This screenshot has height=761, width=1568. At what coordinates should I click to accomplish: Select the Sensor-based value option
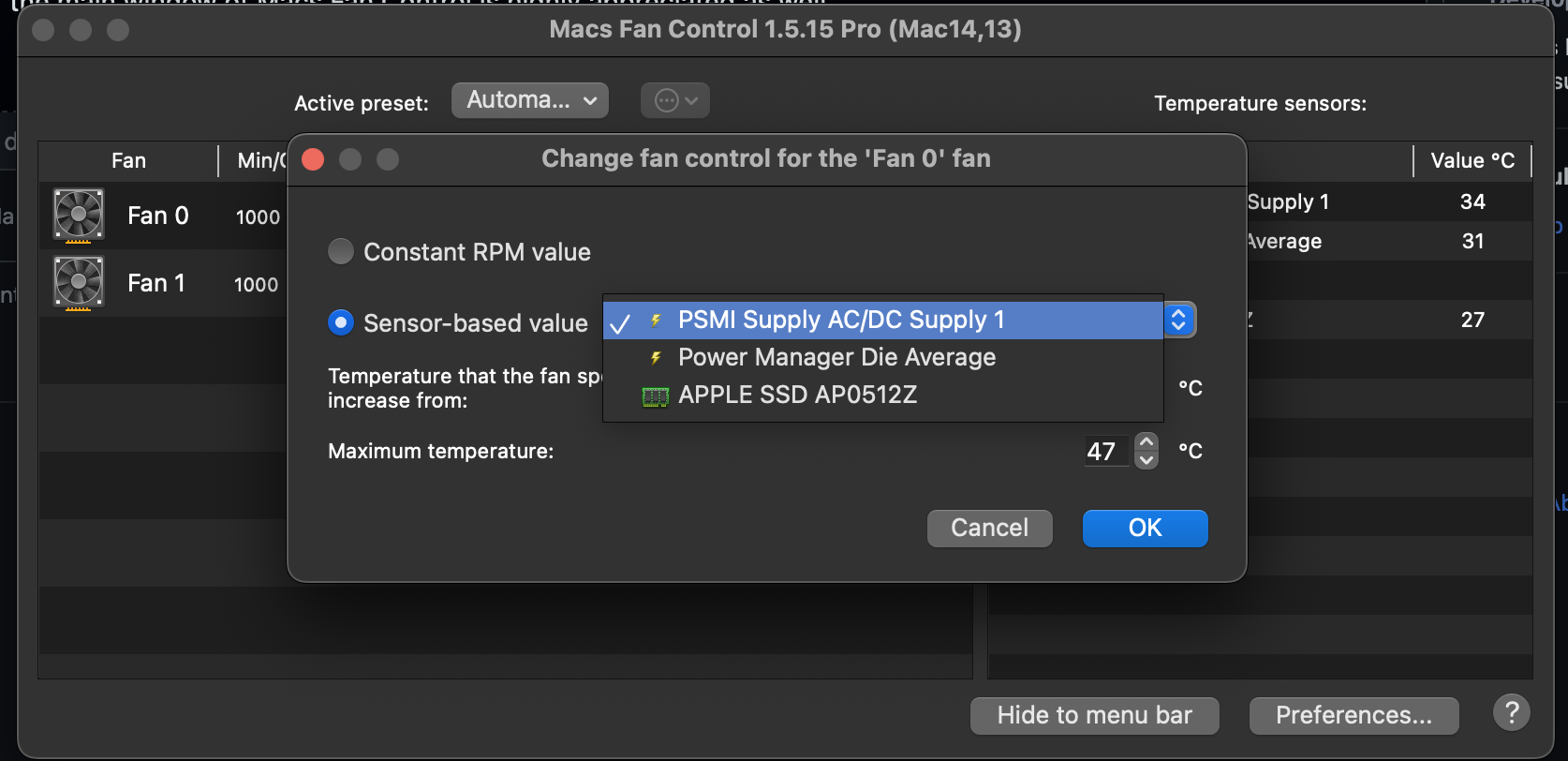(x=341, y=322)
